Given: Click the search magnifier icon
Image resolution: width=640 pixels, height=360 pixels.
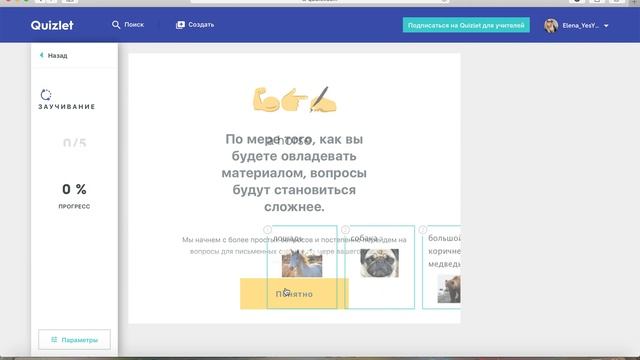Looking at the screenshot, I should 116,25.
